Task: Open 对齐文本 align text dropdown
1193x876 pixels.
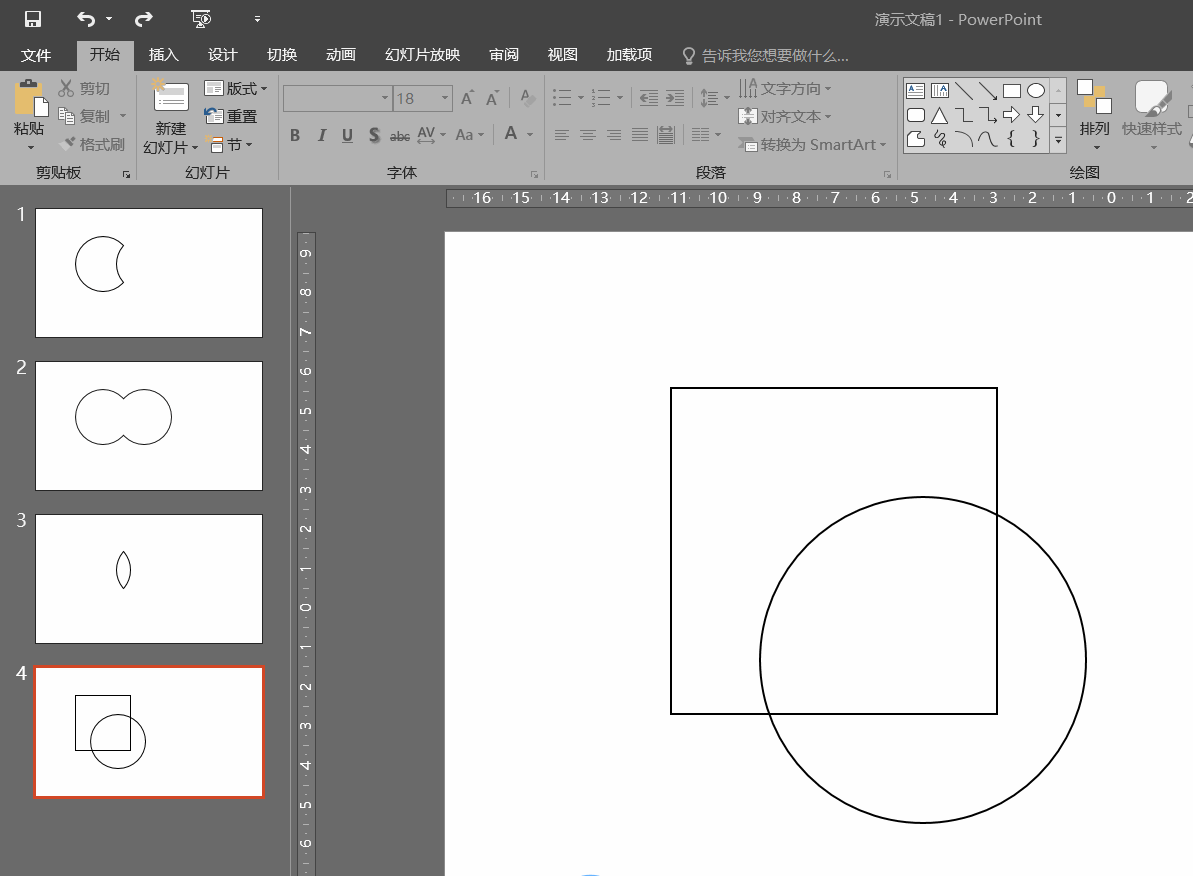Action: pos(784,116)
